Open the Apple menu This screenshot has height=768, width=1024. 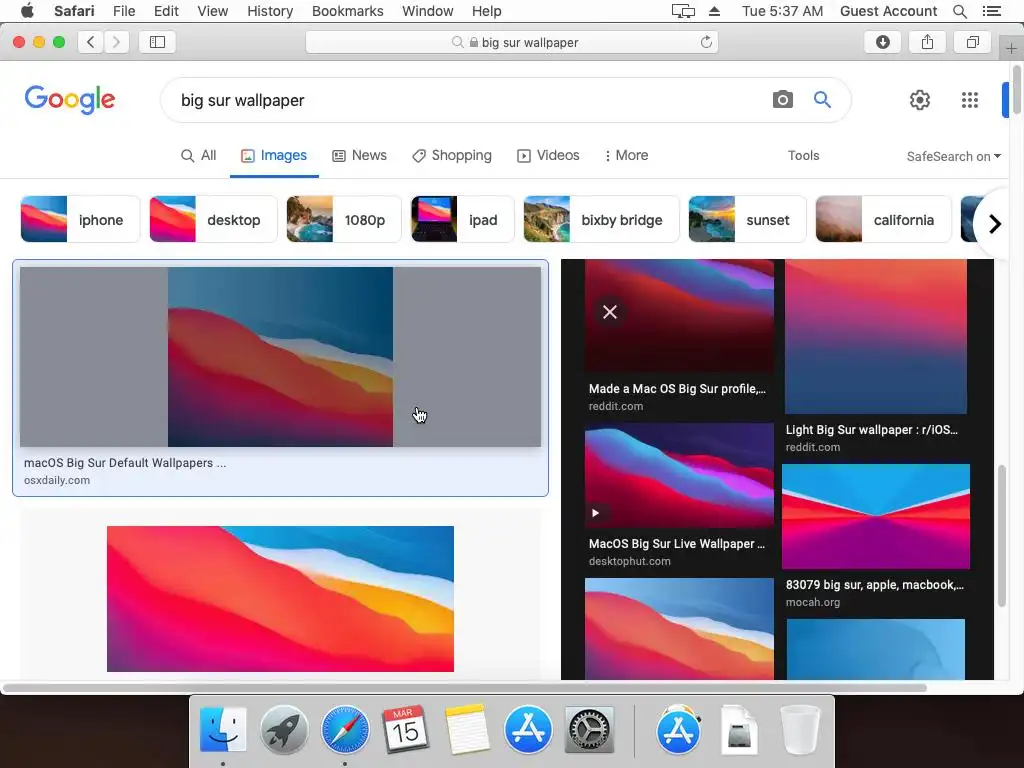(x=27, y=11)
